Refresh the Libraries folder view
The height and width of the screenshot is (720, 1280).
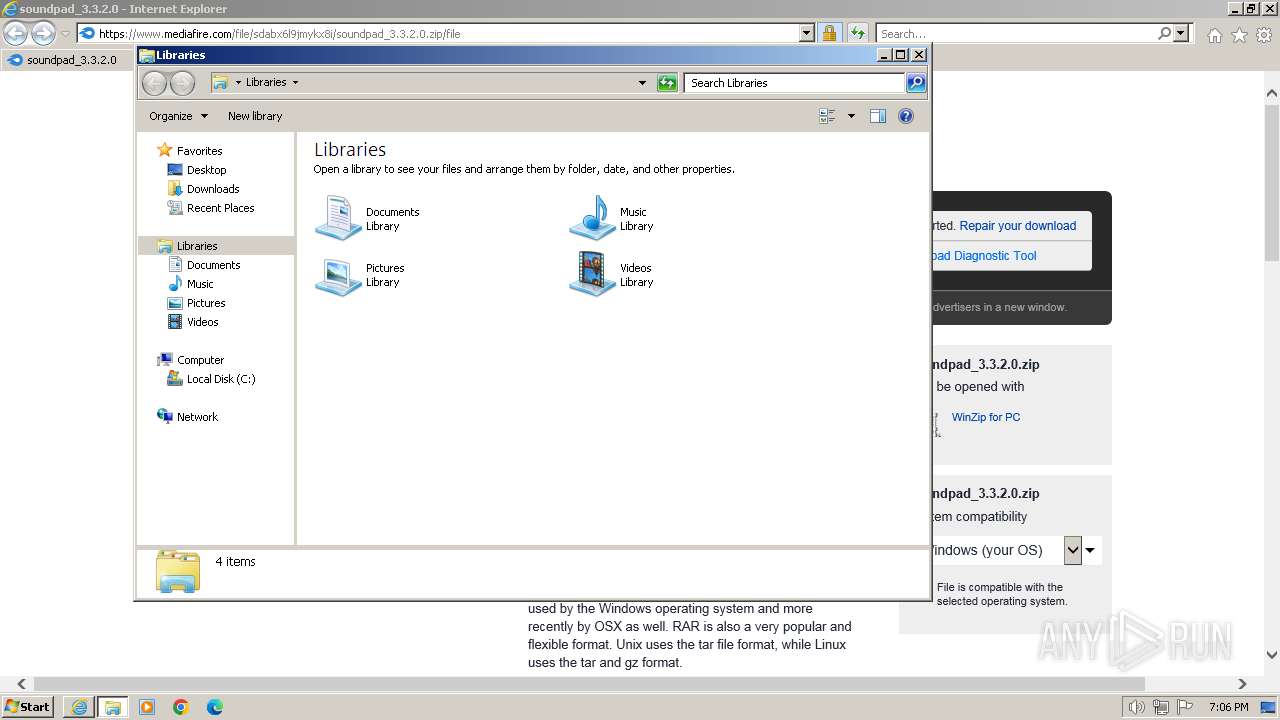667,83
